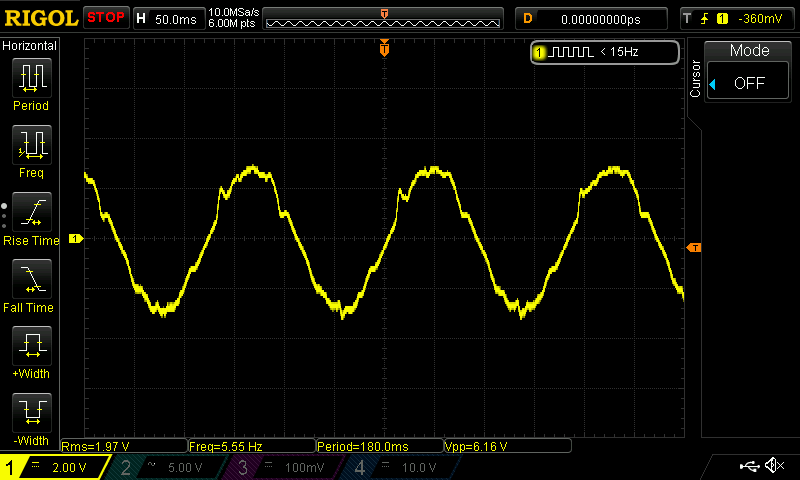Image resolution: width=800 pixels, height=480 pixels.
Task: Click the channel 1 ground reference marker
Action: [x=76, y=238]
